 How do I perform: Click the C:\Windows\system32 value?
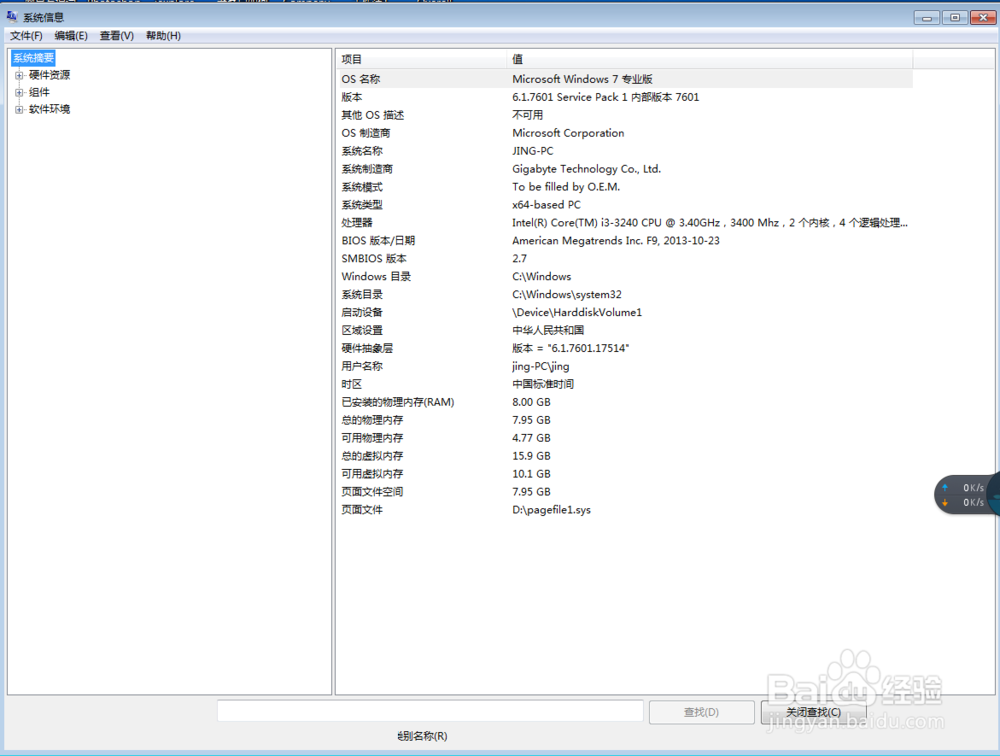click(567, 295)
